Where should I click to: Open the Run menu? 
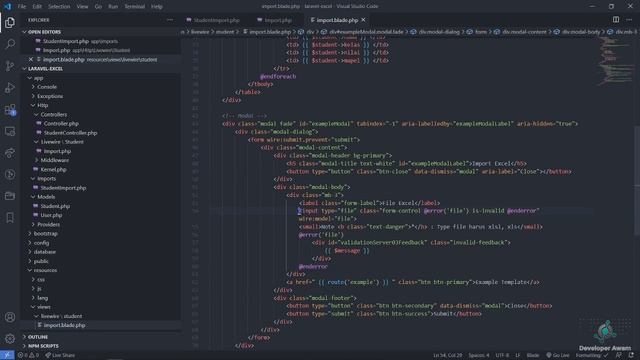[x=113, y=7]
